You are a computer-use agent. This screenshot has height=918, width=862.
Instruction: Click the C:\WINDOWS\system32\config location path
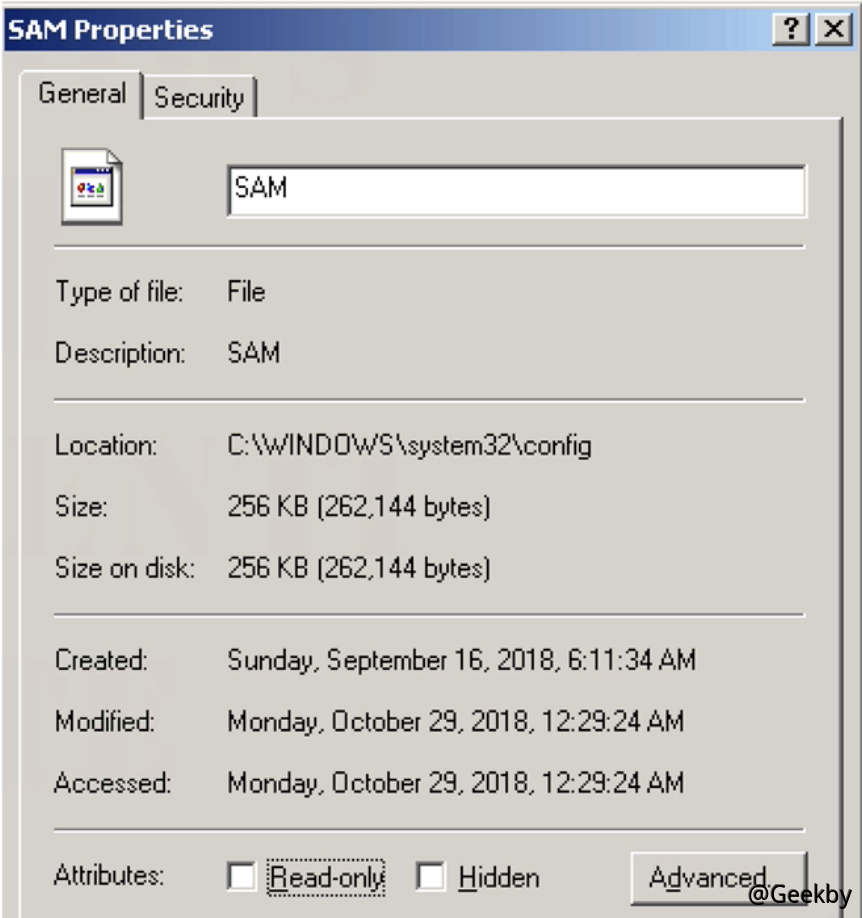(409, 445)
